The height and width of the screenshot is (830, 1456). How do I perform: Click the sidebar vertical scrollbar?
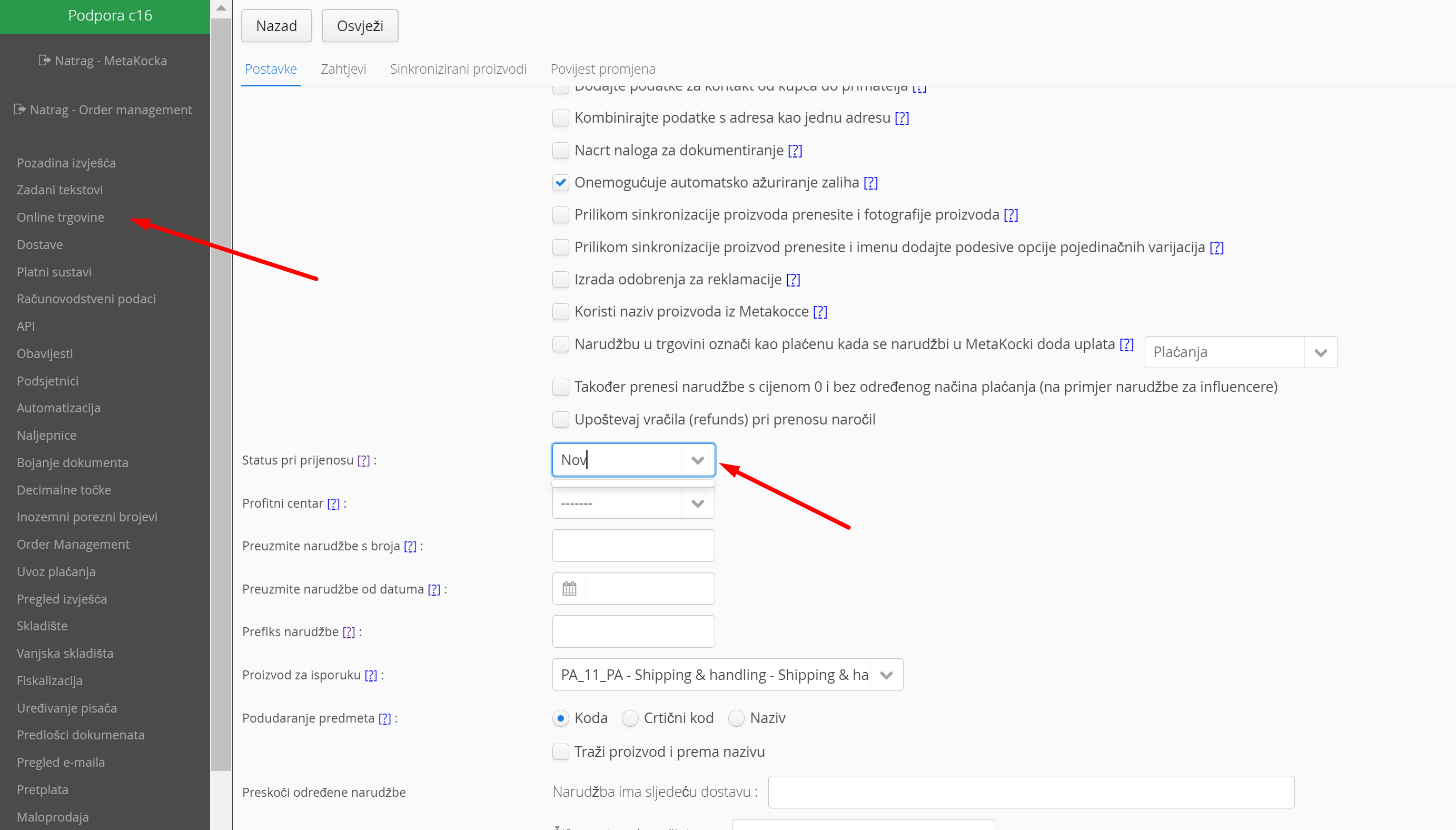221,393
